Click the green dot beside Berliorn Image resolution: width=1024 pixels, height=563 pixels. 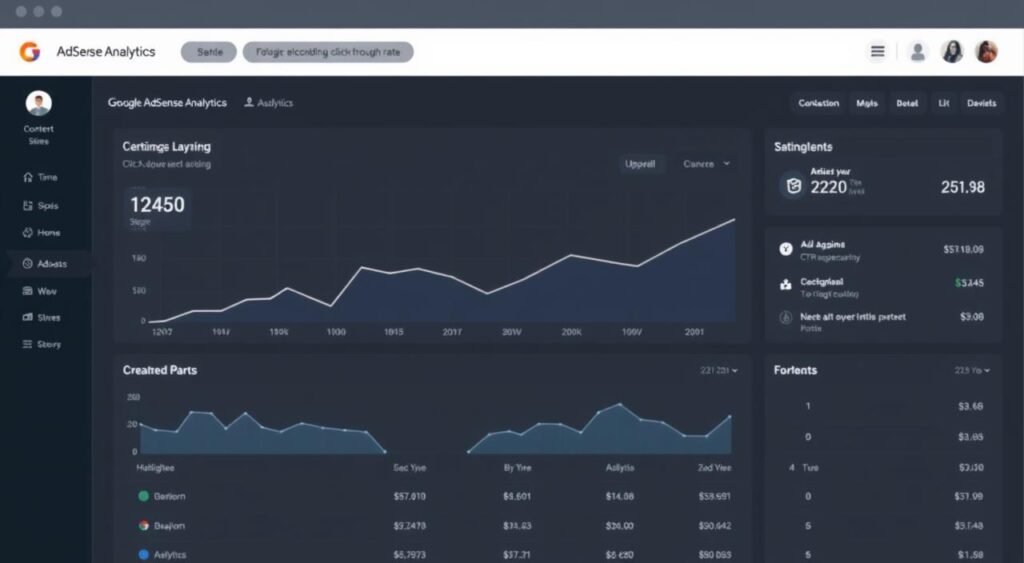(x=143, y=496)
